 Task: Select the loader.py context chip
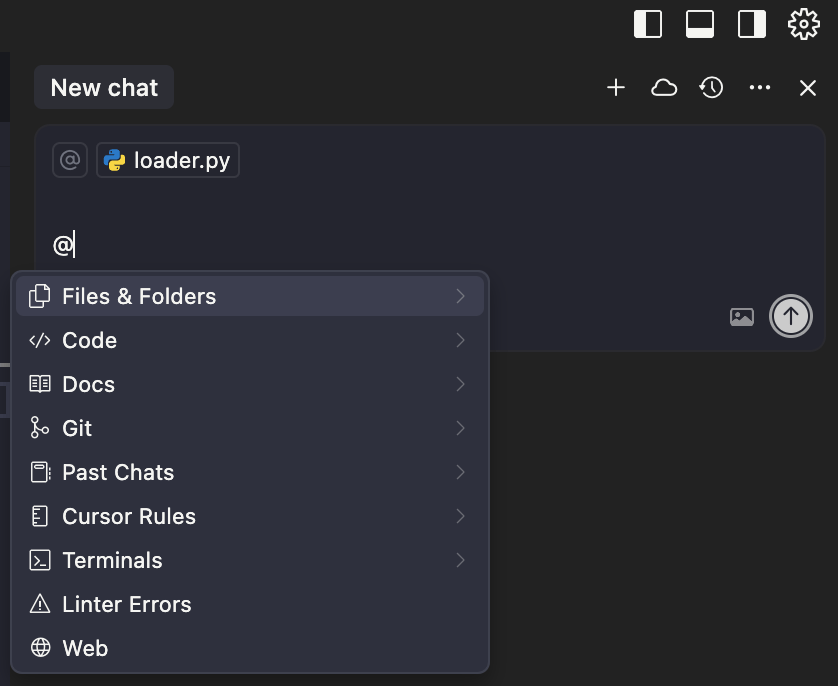click(168, 160)
